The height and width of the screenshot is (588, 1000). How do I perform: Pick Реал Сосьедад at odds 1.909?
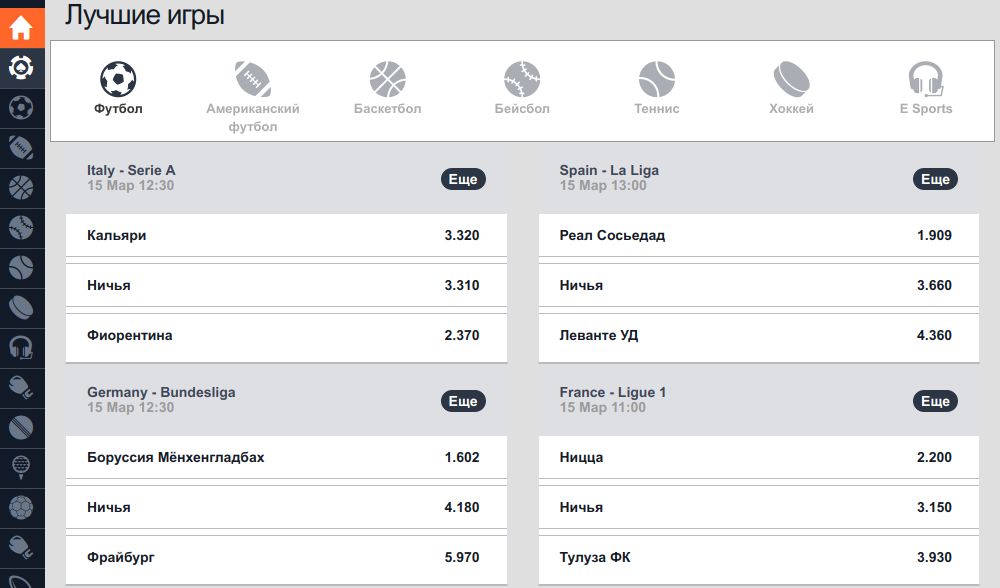click(x=758, y=236)
